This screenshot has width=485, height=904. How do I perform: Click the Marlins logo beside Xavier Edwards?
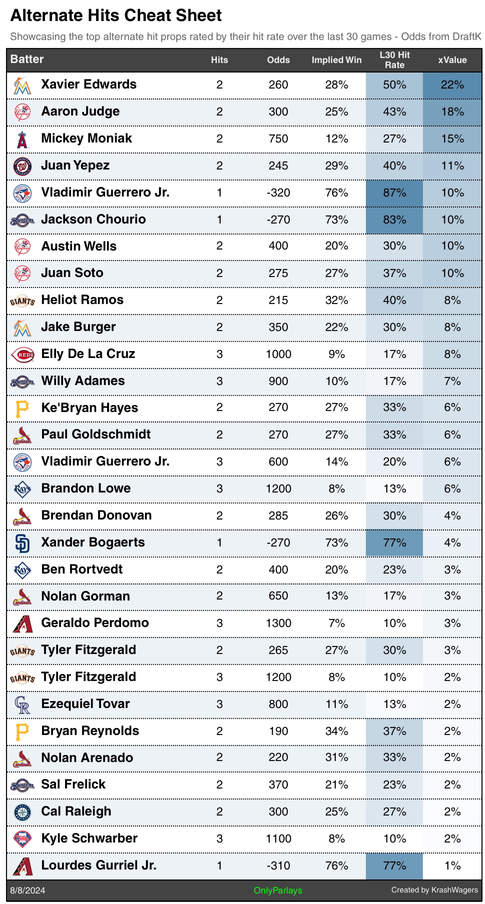pyautogui.click(x=22, y=85)
